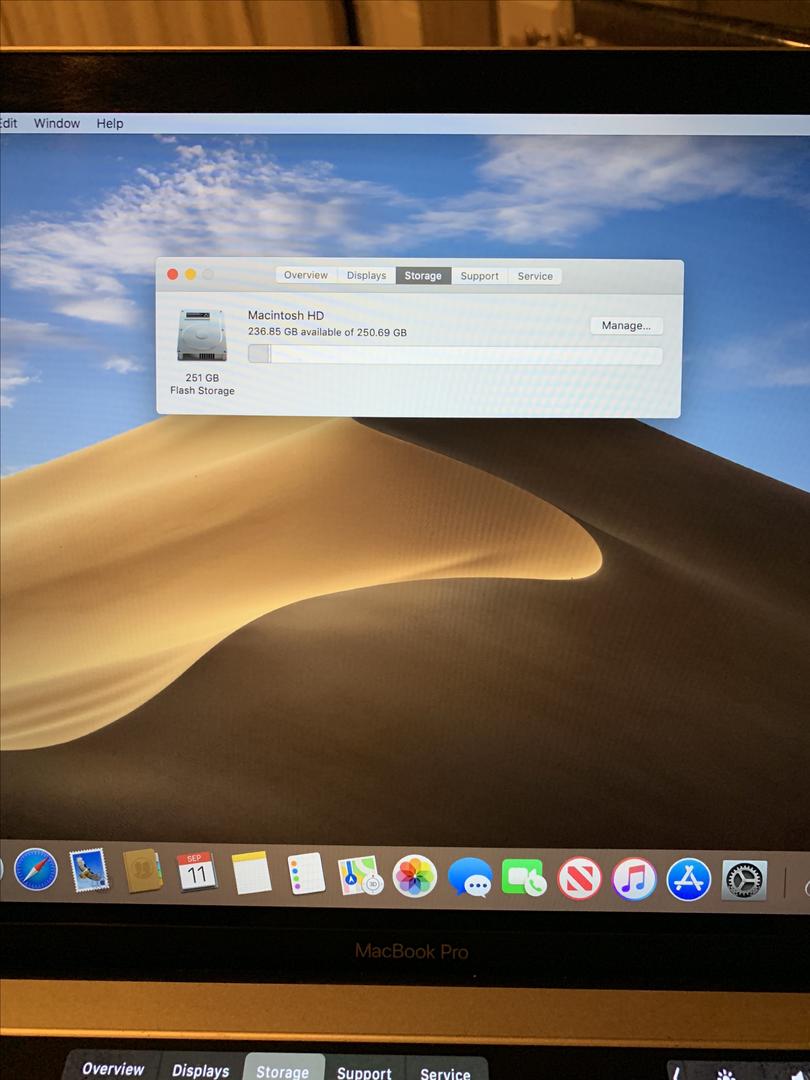The width and height of the screenshot is (810, 1080).
Task: Launch the FaceTime app
Action: pyautogui.click(x=523, y=878)
